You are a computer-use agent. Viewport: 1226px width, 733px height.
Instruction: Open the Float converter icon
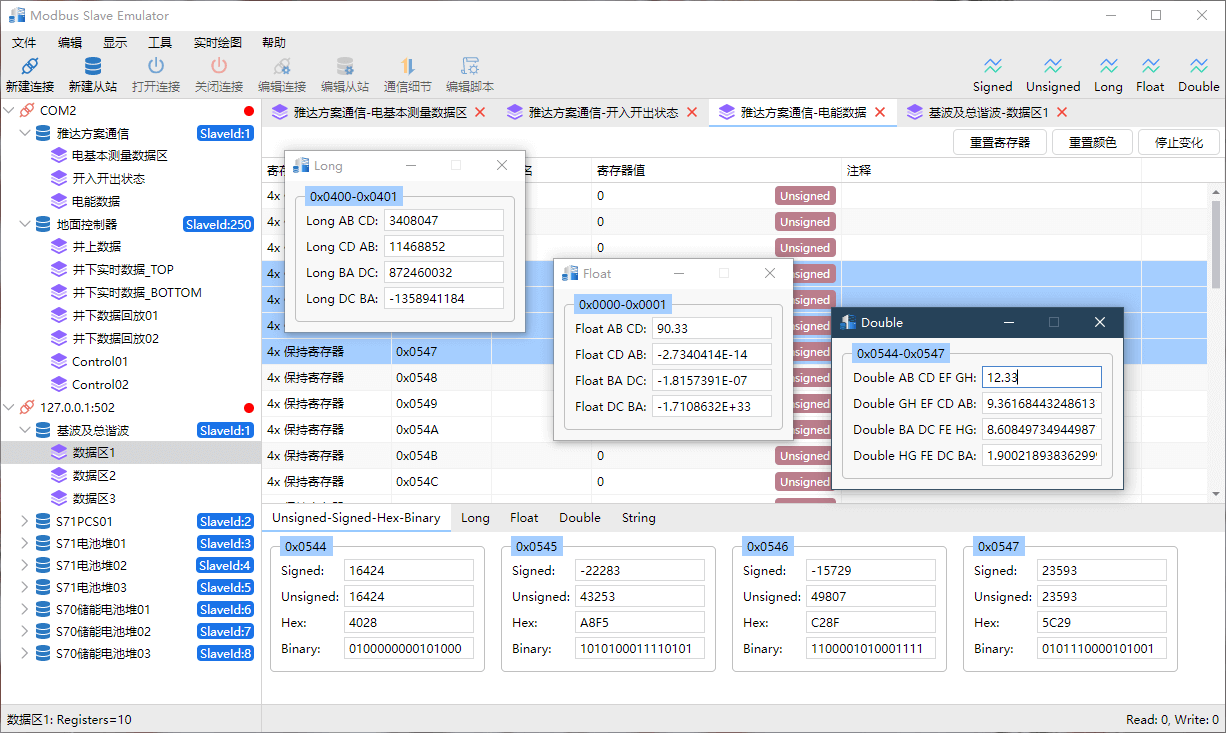tap(1150, 67)
